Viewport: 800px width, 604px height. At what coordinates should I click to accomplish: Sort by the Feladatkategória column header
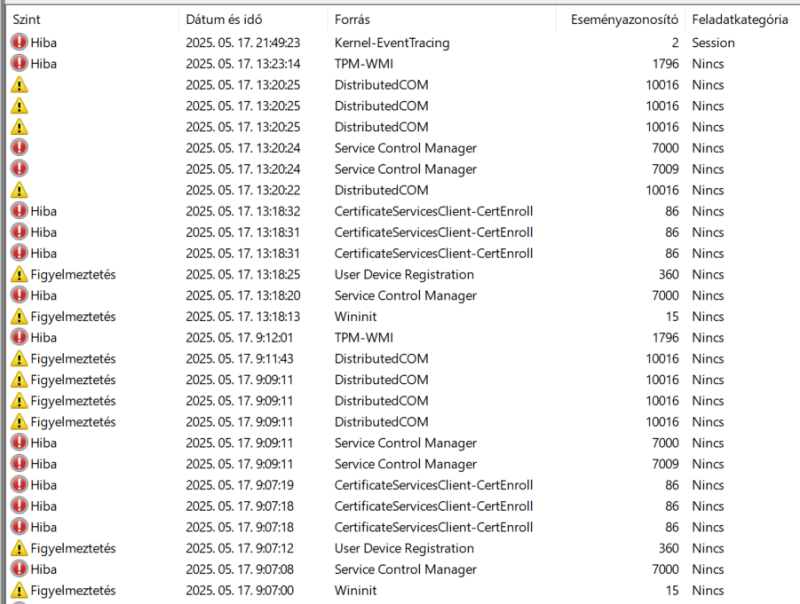coord(740,19)
